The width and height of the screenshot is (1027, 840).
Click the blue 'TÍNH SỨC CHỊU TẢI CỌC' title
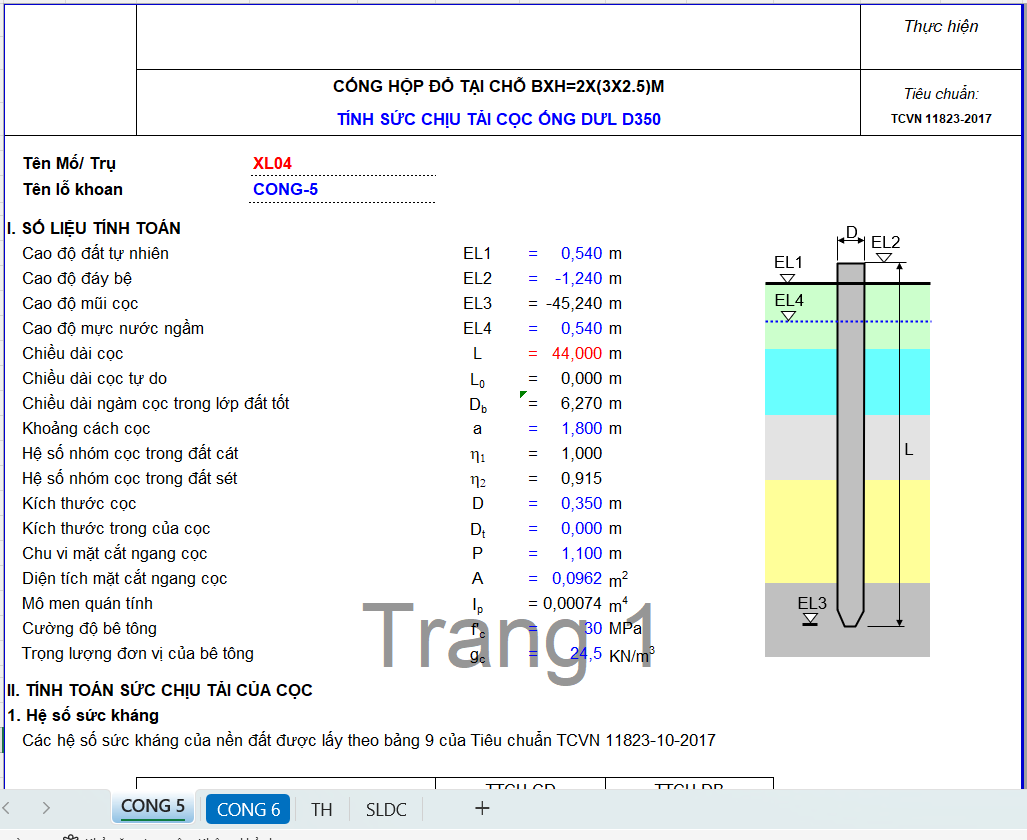pos(498,120)
